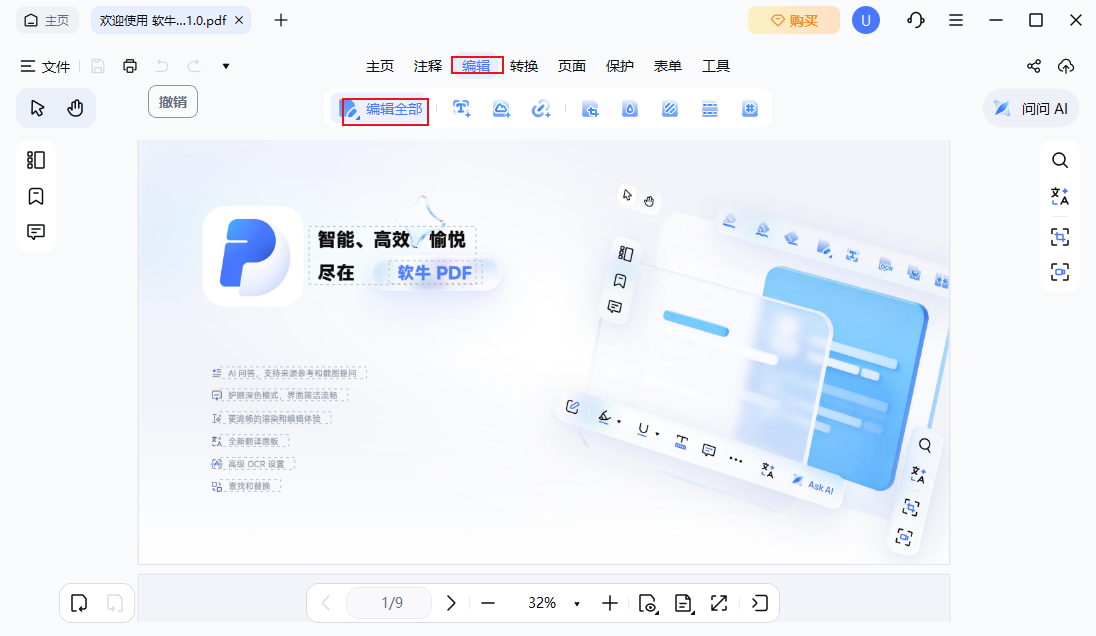Click the share icon
The width and height of the screenshot is (1096, 636).
coord(1034,66)
